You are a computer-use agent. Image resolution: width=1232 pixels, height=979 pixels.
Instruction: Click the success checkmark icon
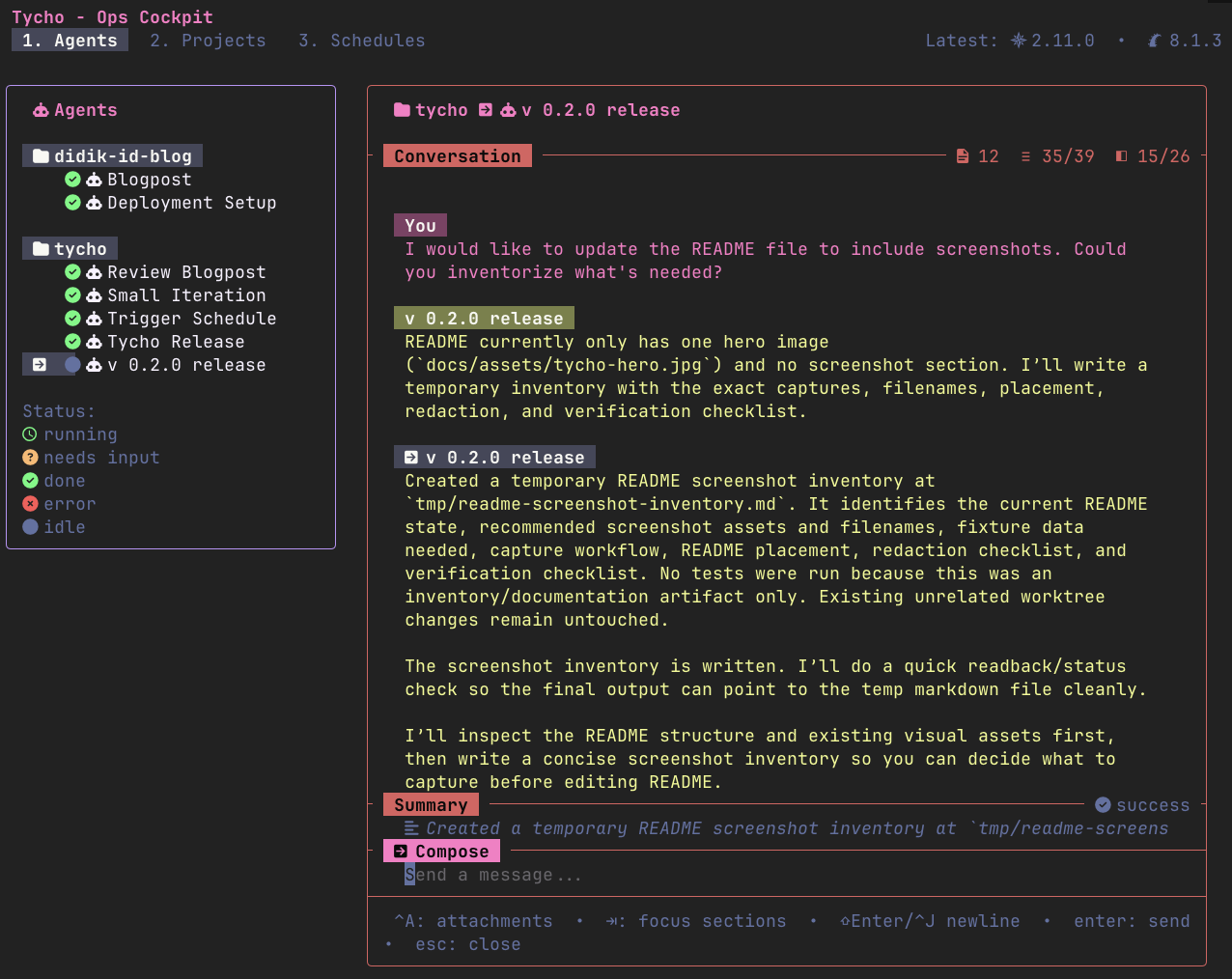(1103, 805)
